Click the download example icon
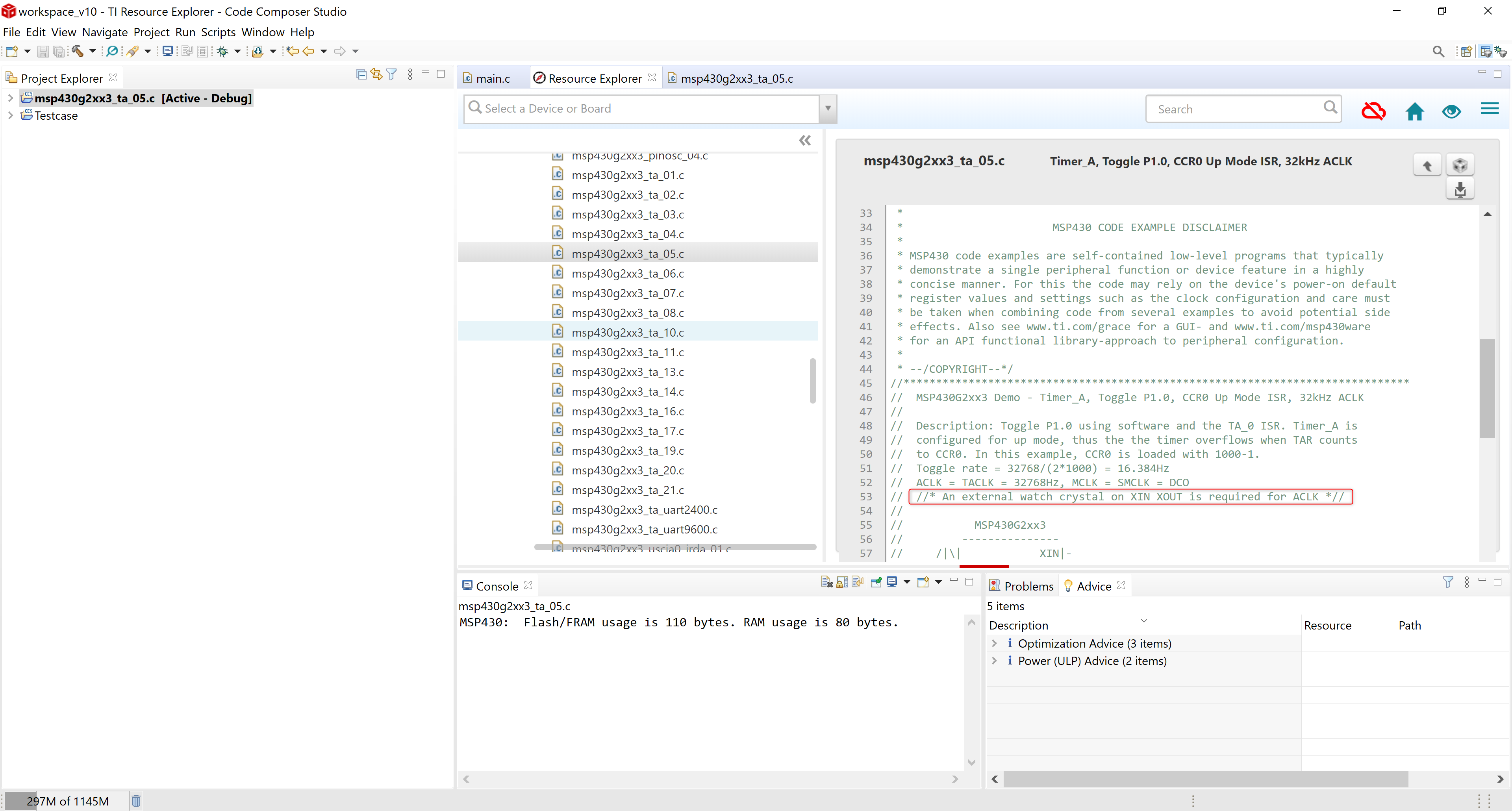1512x811 pixels. (x=1460, y=189)
